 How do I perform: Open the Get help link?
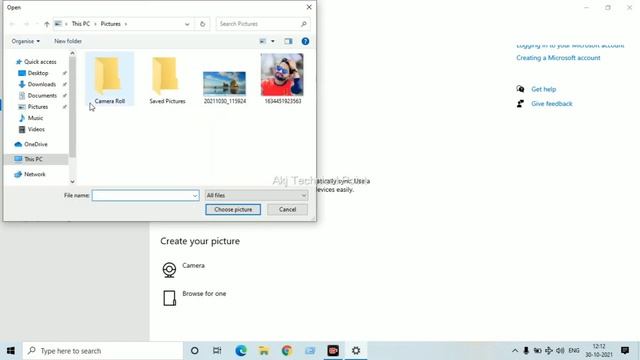tap(543, 89)
